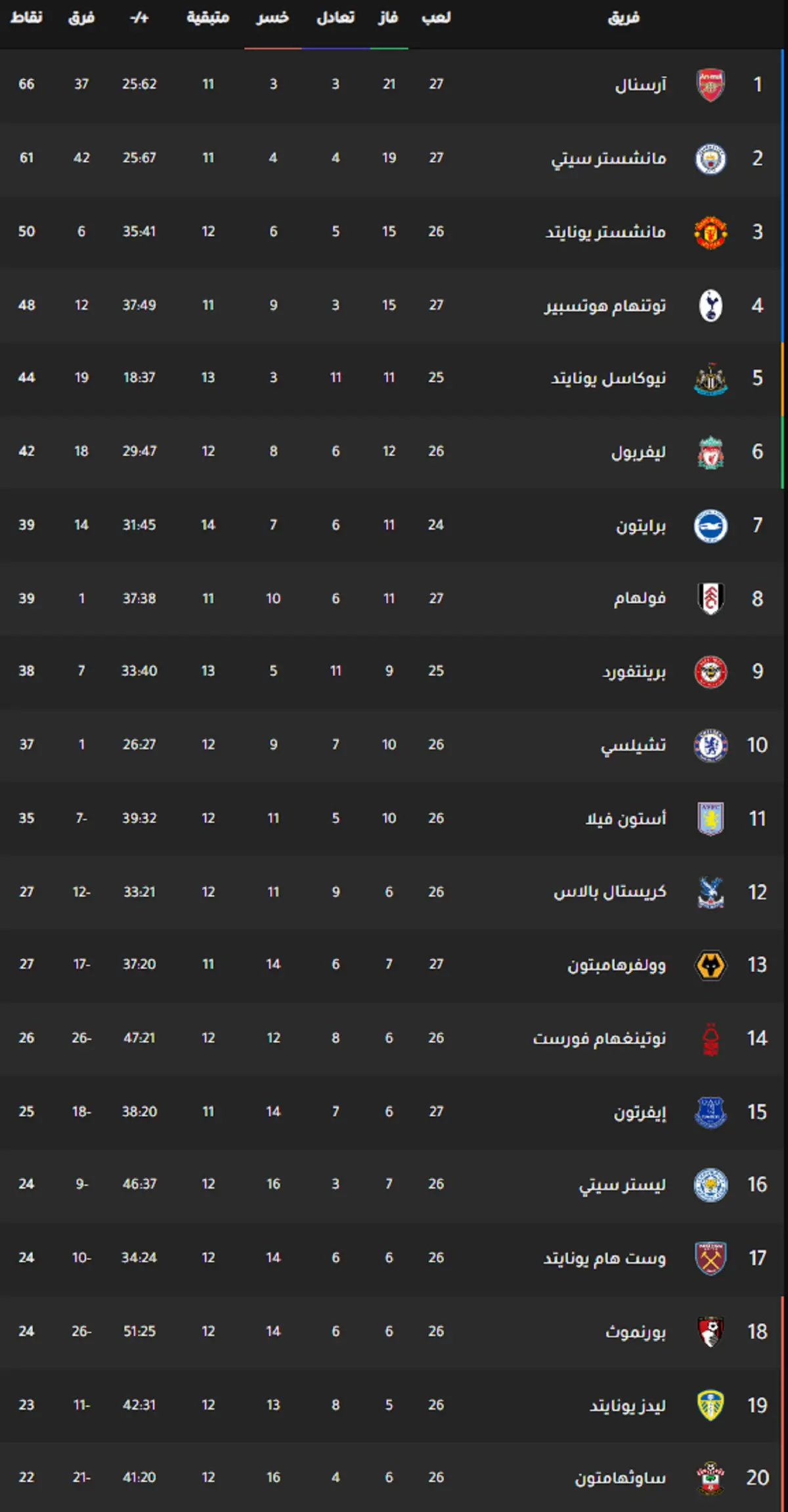Click team name ساوثهامتون
This screenshot has height=1512, width=788.
point(621,1479)
